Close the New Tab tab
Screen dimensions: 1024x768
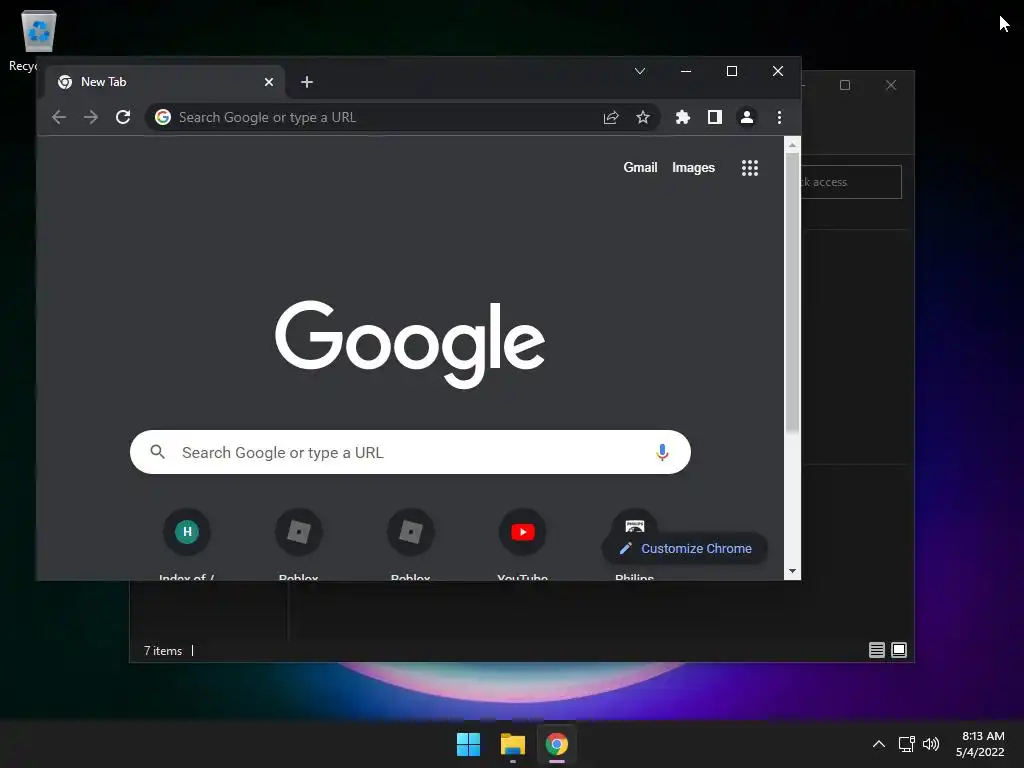(x=268, y=82)
